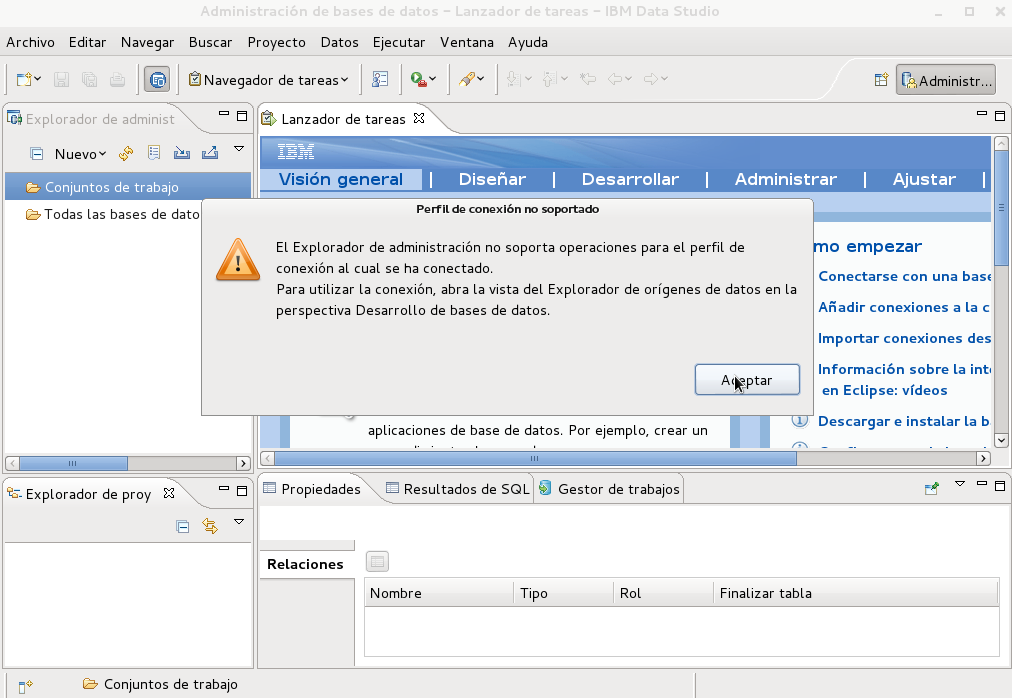Select the Lanzador de tareas tab
1012x698 pixels.
pyautogui.click(x=343, y=119)
